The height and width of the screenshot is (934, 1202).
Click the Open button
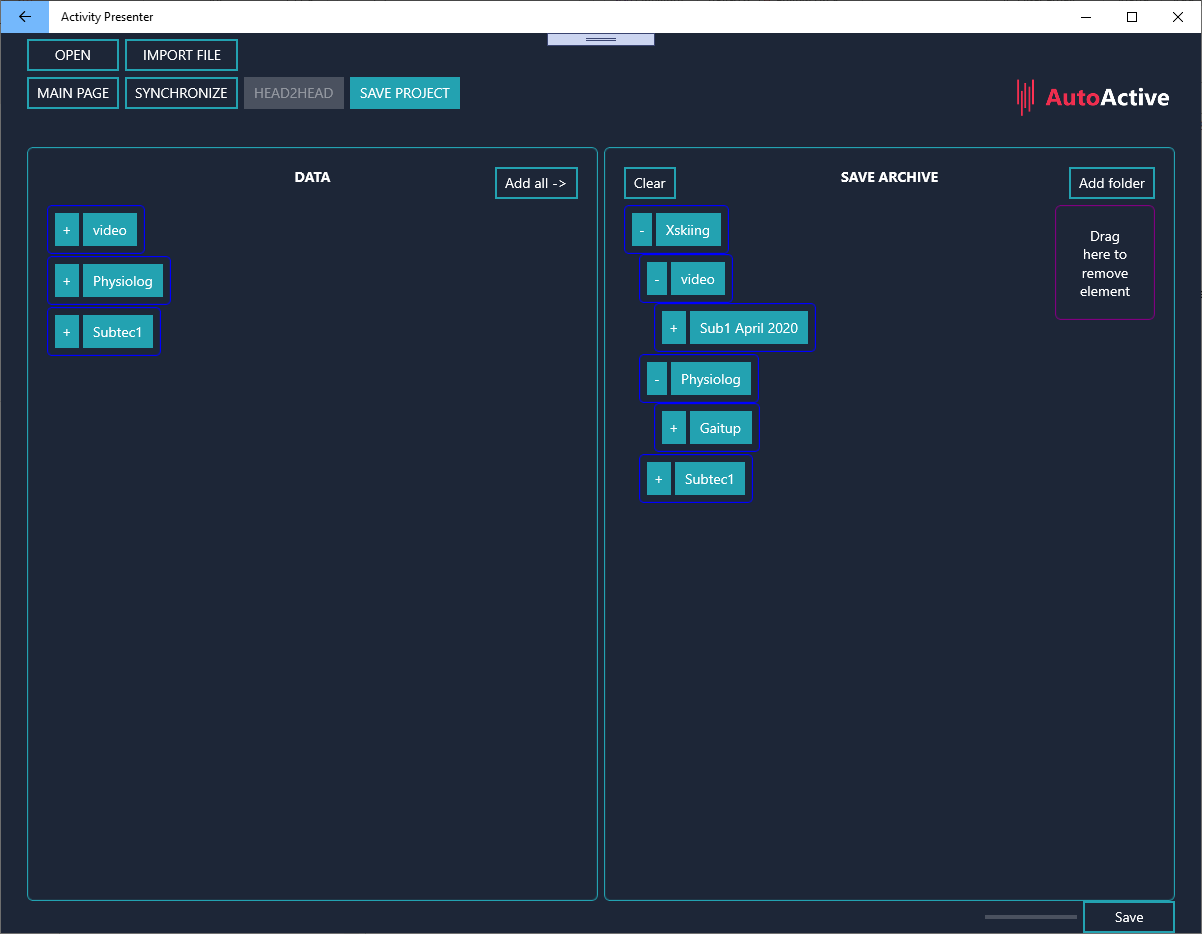click(73, 55)
